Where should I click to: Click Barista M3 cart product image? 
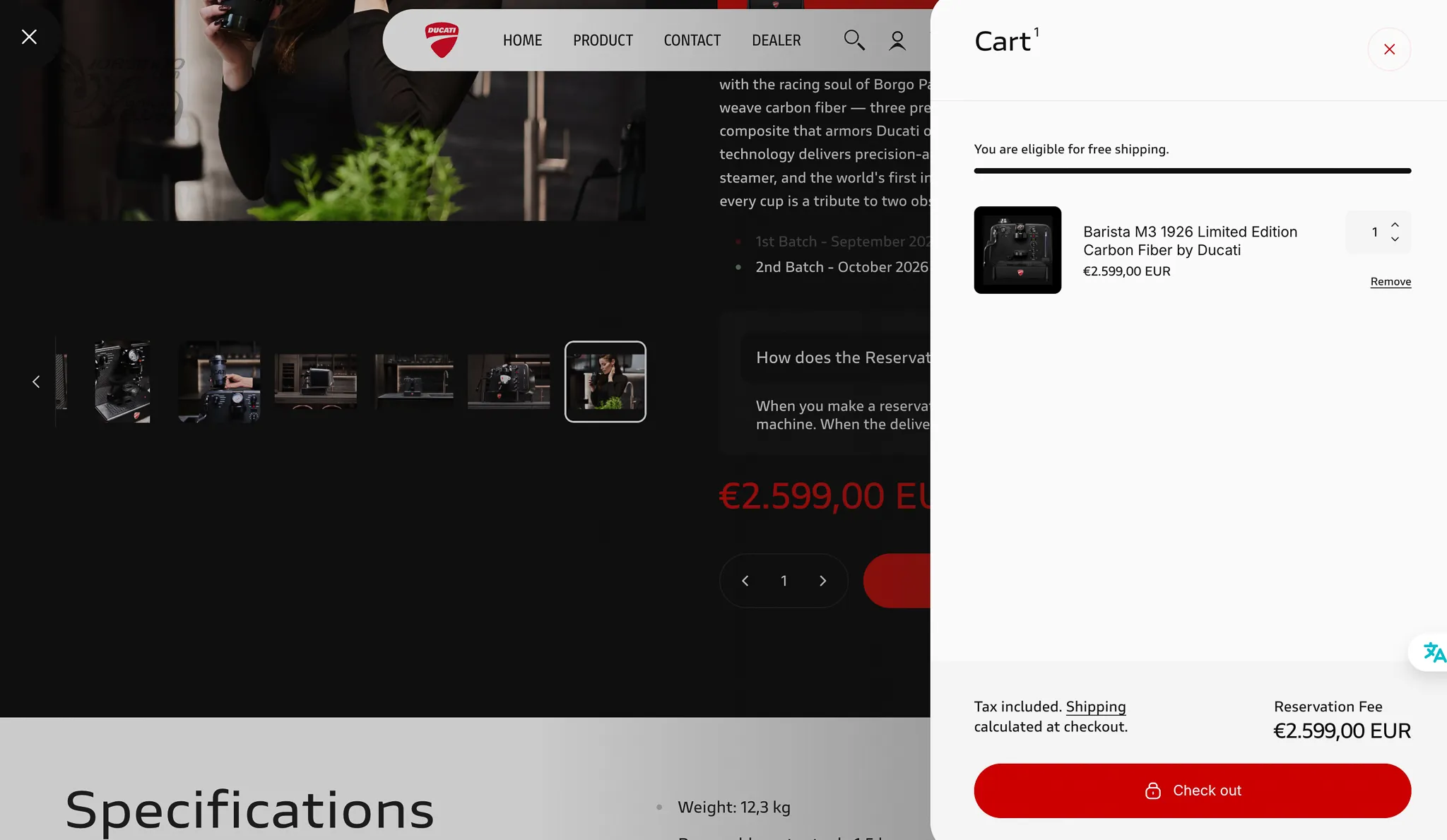pyautogui.click(x=1017, y=250)
